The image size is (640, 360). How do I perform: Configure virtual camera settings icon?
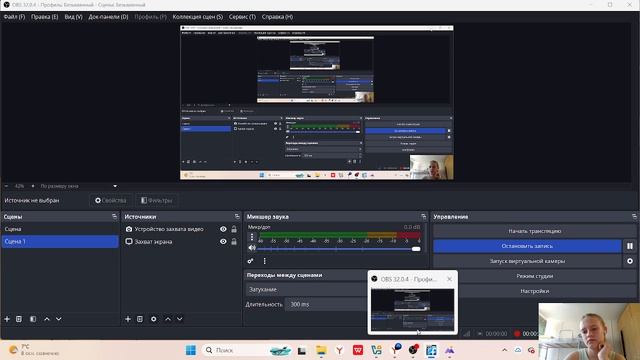coord(630,261)
